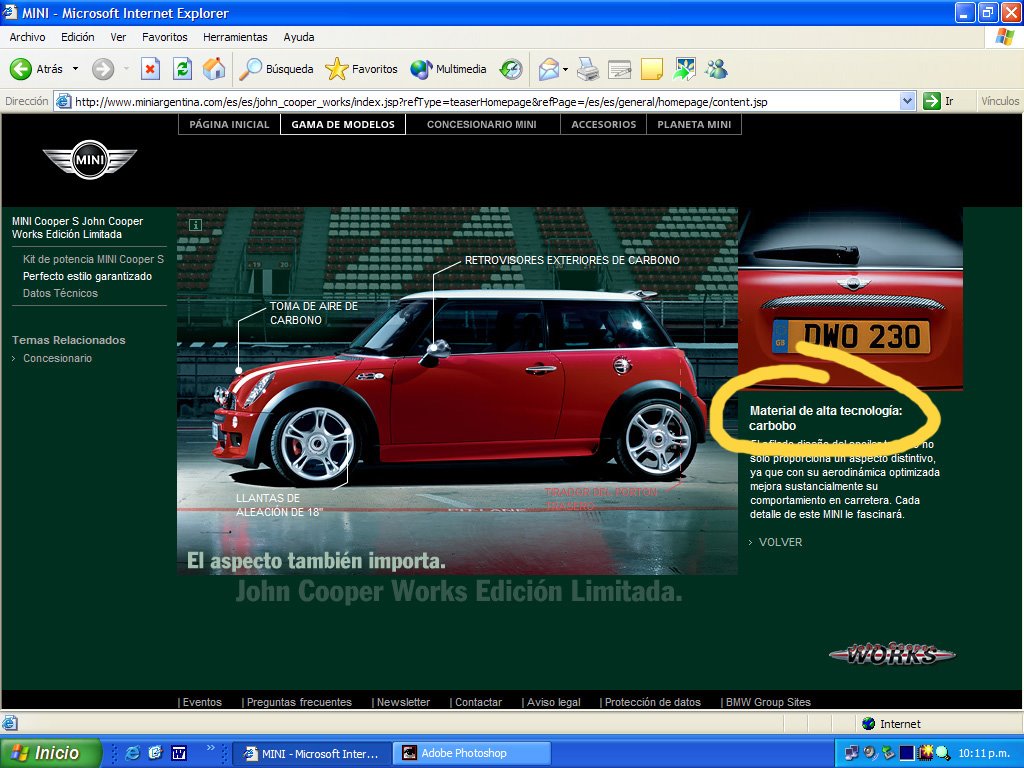Image resolution: width=1024 pixels, height=768 pixels.
Task: Click the John Cooper Works logo
Action: pos(892,653)
